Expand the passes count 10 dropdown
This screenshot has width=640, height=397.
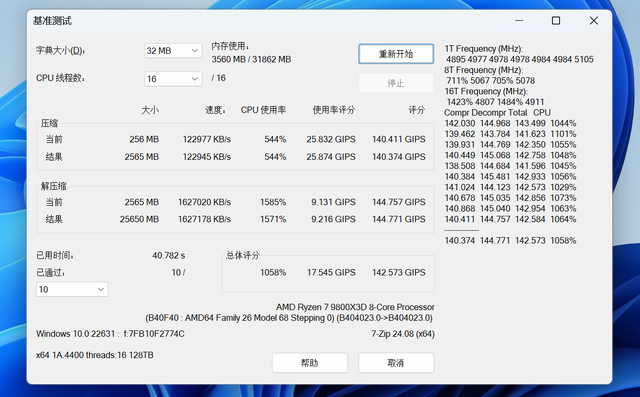click(72, 289)
